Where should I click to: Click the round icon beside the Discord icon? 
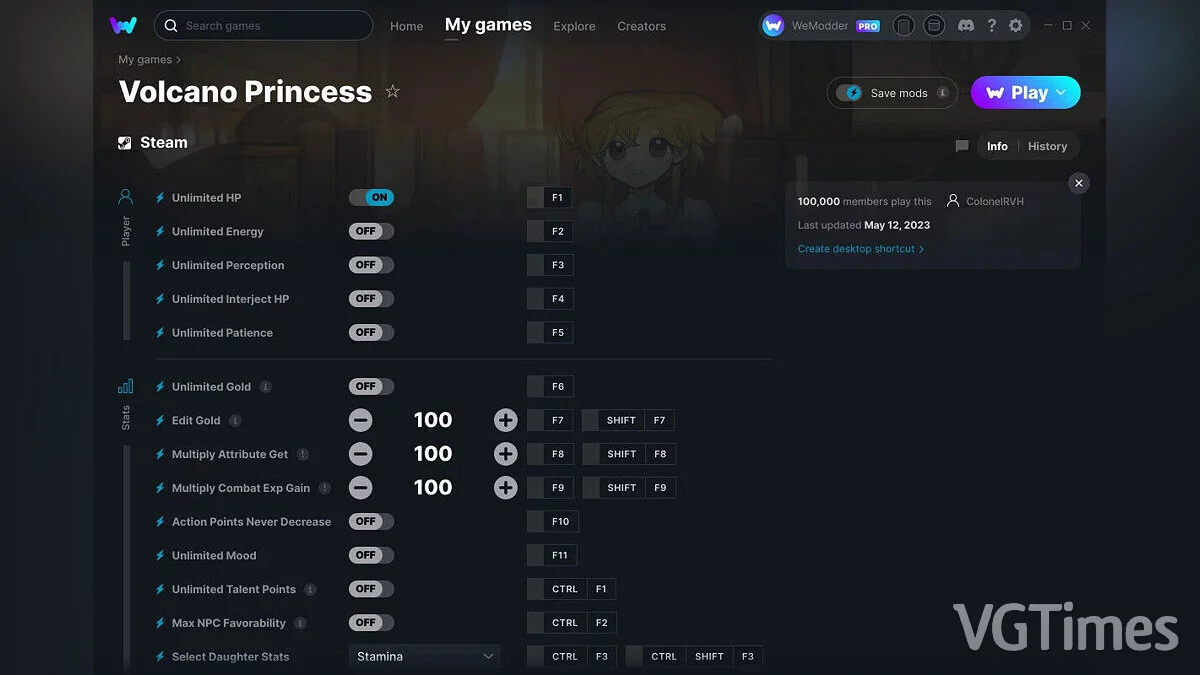coord(934,25)
